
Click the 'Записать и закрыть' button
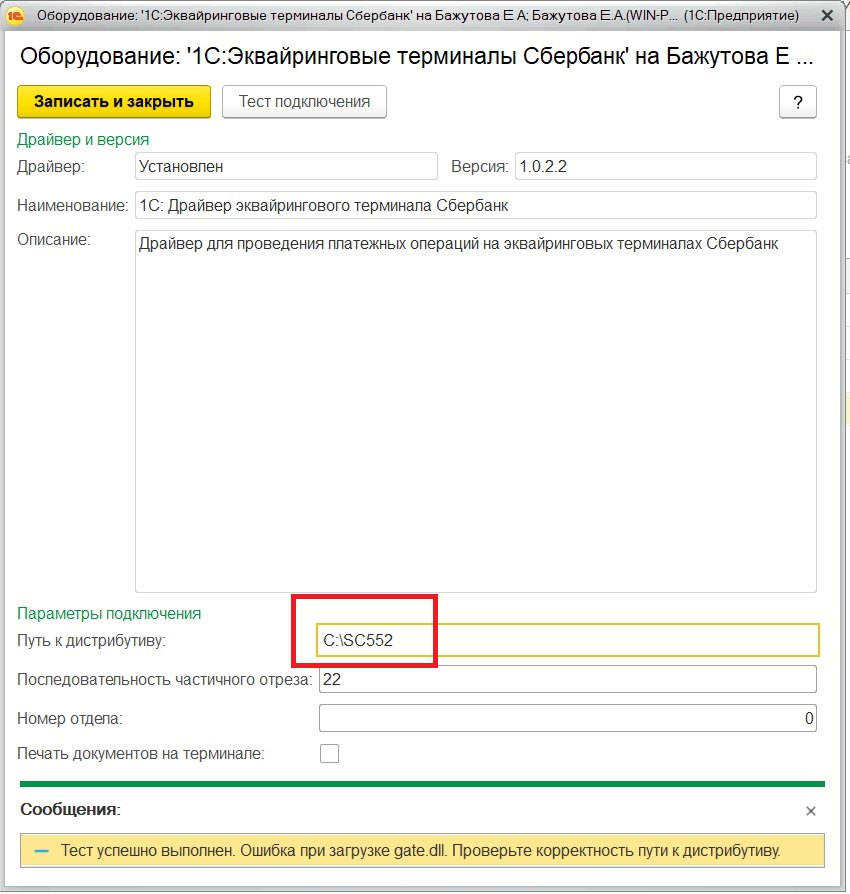114,101
